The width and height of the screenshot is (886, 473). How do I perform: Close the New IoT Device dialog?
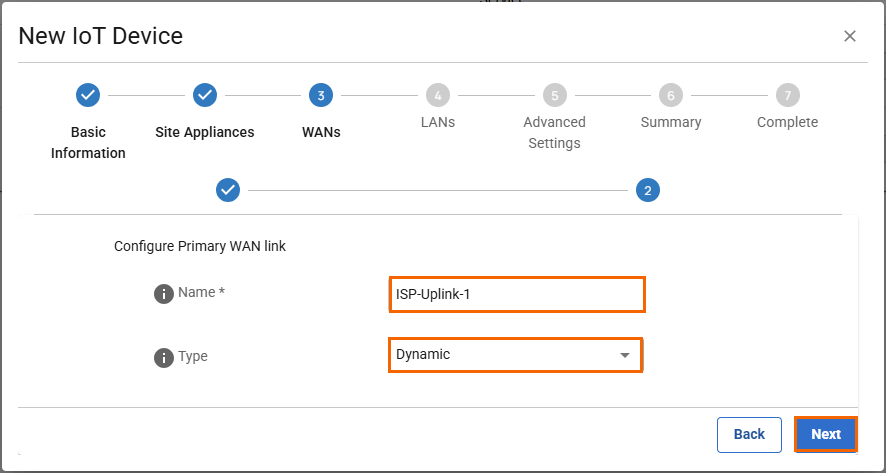click(x=850, y=36)
